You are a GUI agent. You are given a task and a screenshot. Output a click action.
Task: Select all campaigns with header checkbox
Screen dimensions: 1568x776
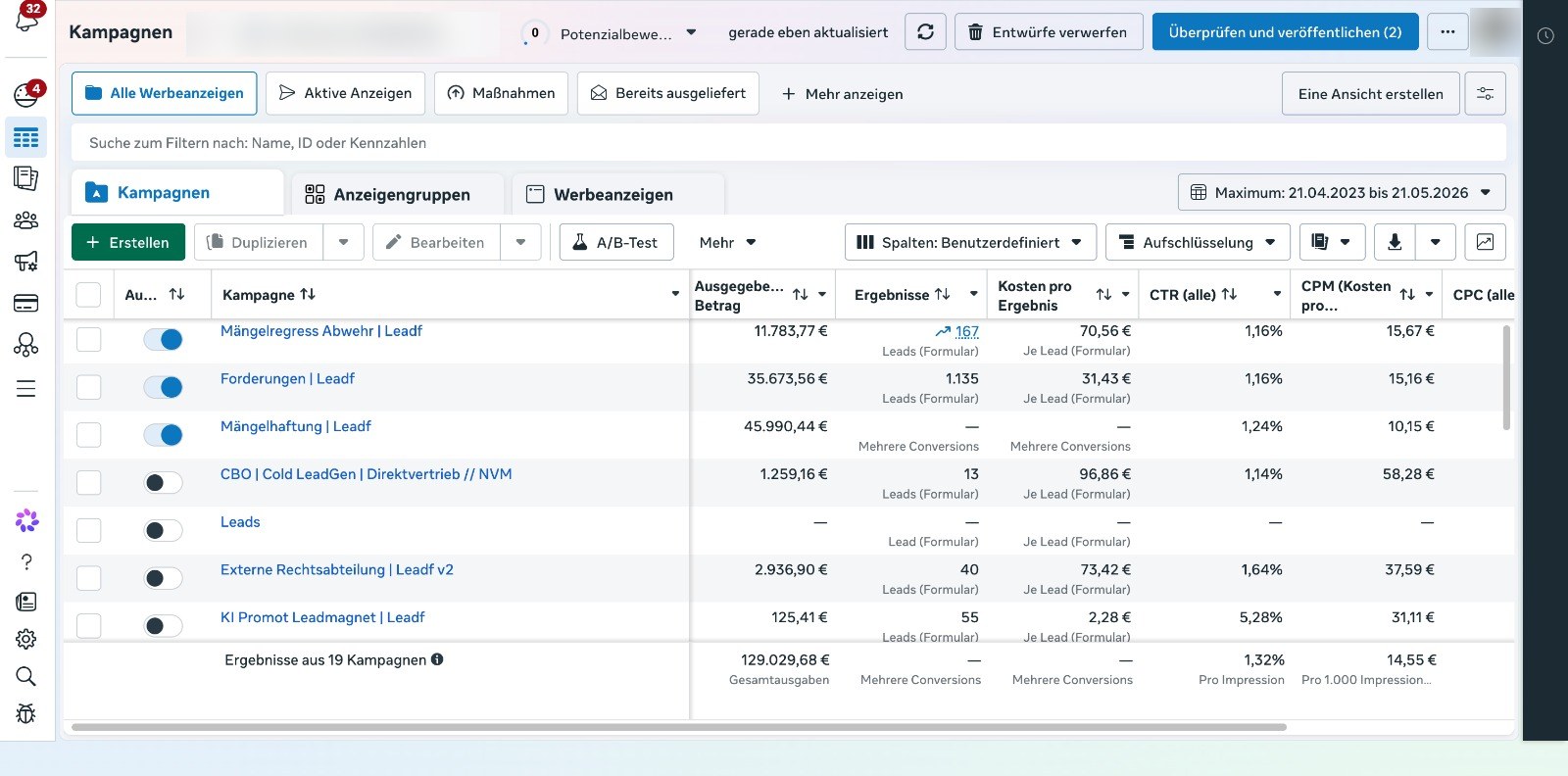89,294
